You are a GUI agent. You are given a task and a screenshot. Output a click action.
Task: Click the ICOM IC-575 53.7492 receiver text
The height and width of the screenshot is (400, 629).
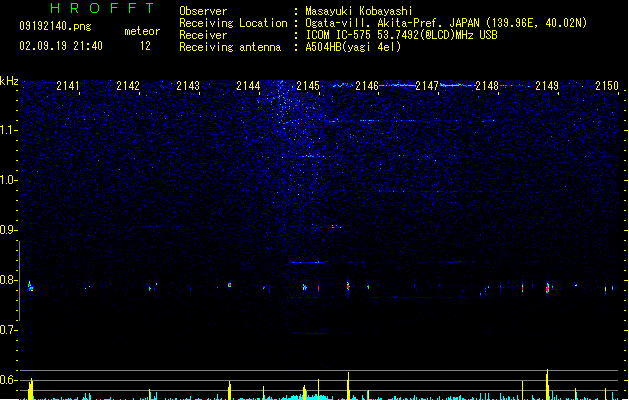pyautogui.click(x=402, y=35)
